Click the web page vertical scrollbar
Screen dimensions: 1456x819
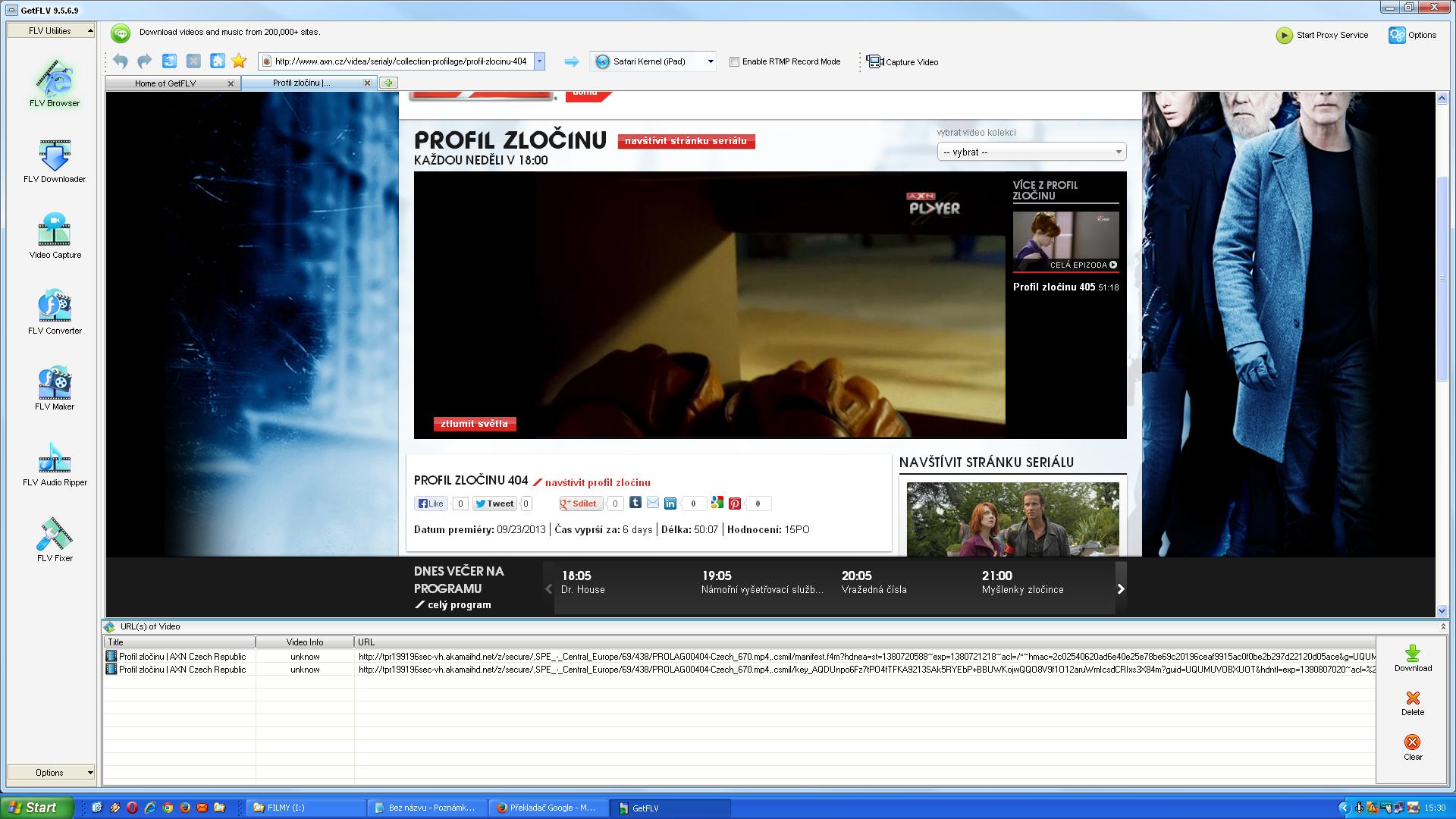click(x=1442, y=277)
